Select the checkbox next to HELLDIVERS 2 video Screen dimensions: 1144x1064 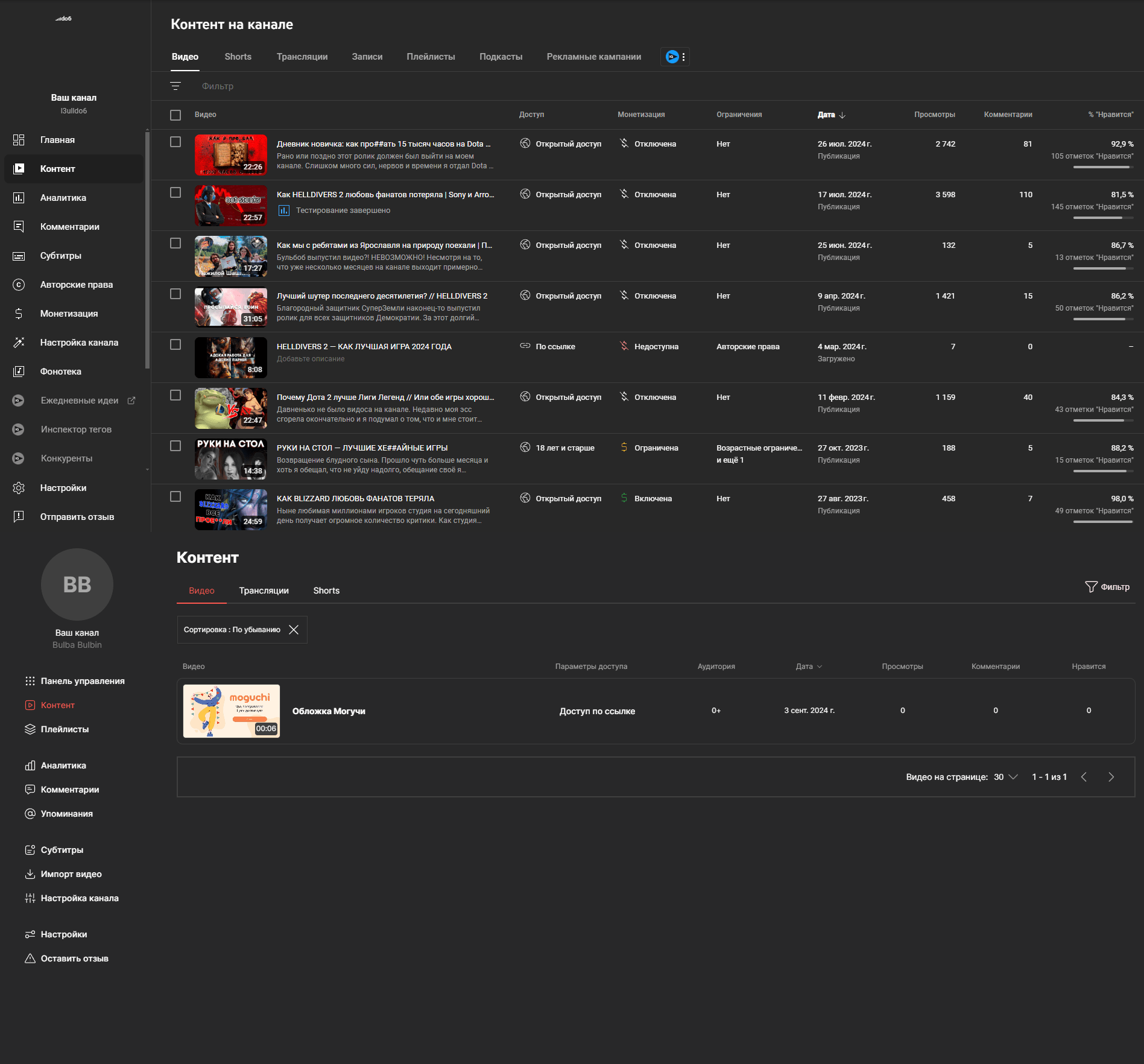point(175,344)
